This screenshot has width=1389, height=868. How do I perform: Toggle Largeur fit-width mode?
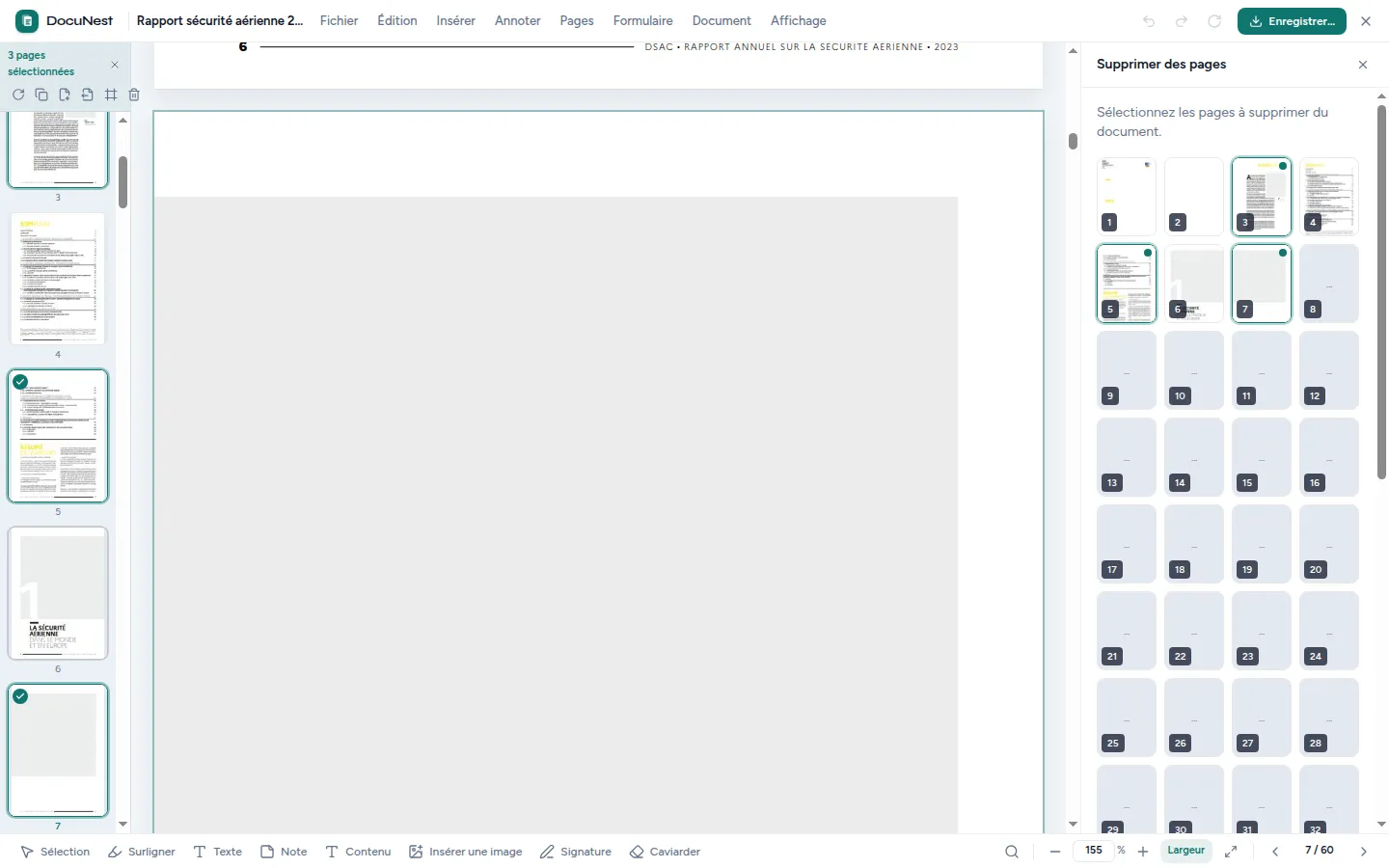coord(1185,851)
